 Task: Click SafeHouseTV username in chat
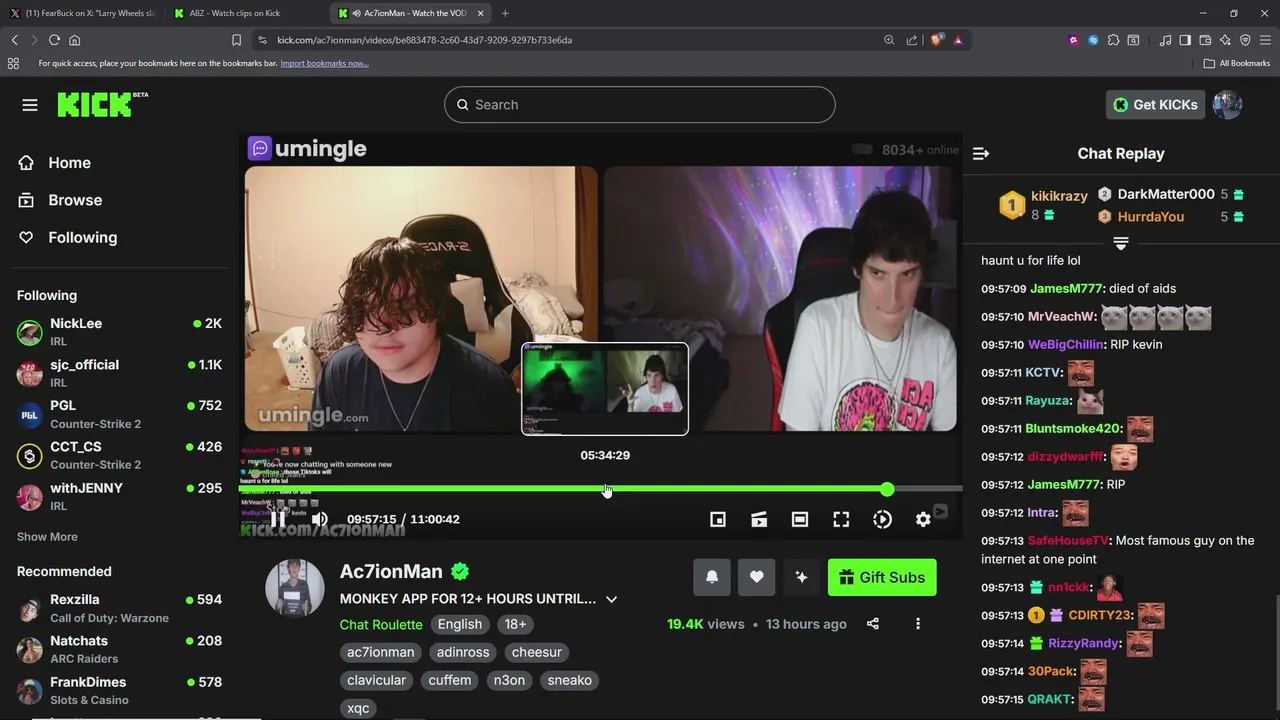(x=1068, y=540)
